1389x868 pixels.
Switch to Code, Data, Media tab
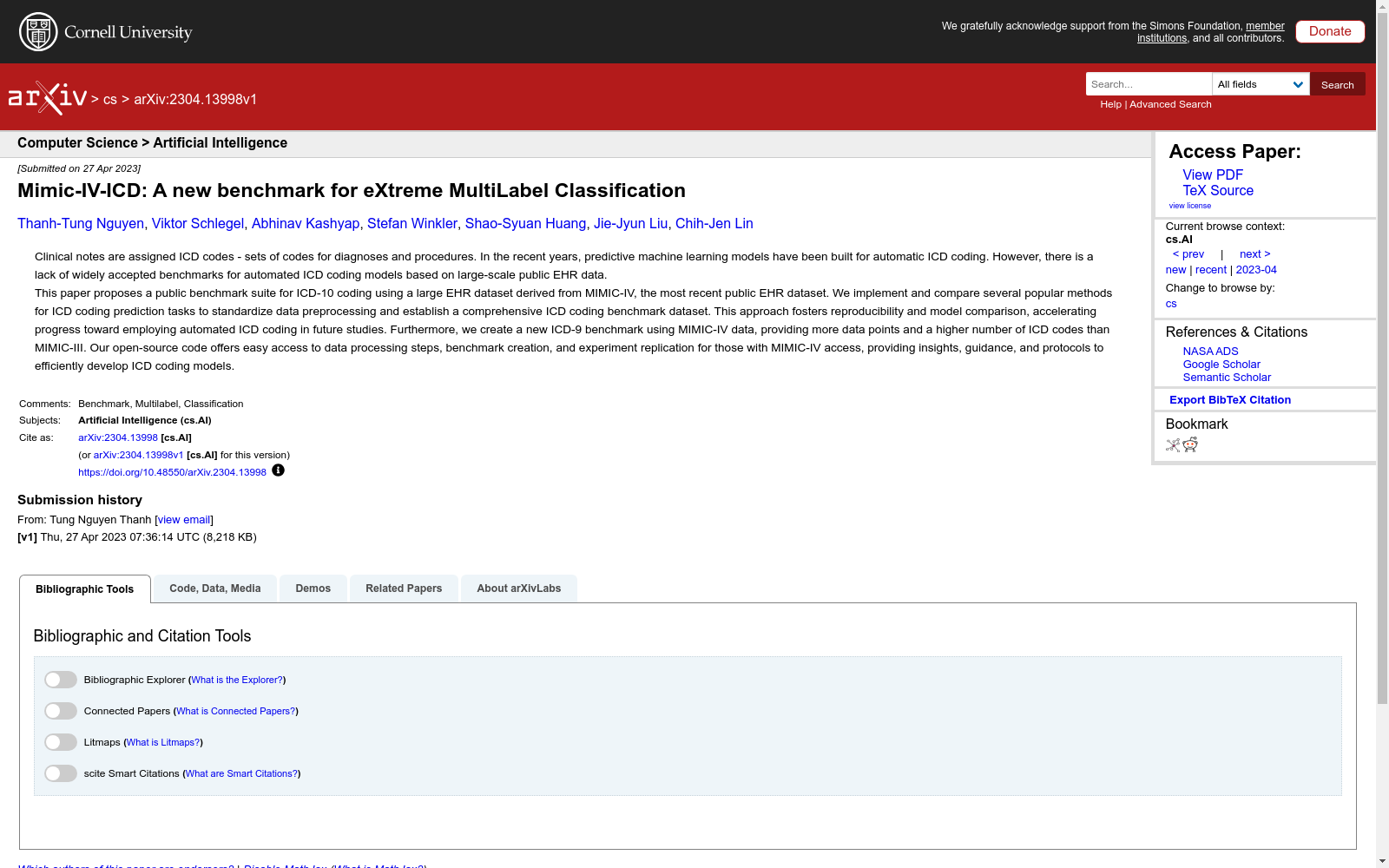215,589
